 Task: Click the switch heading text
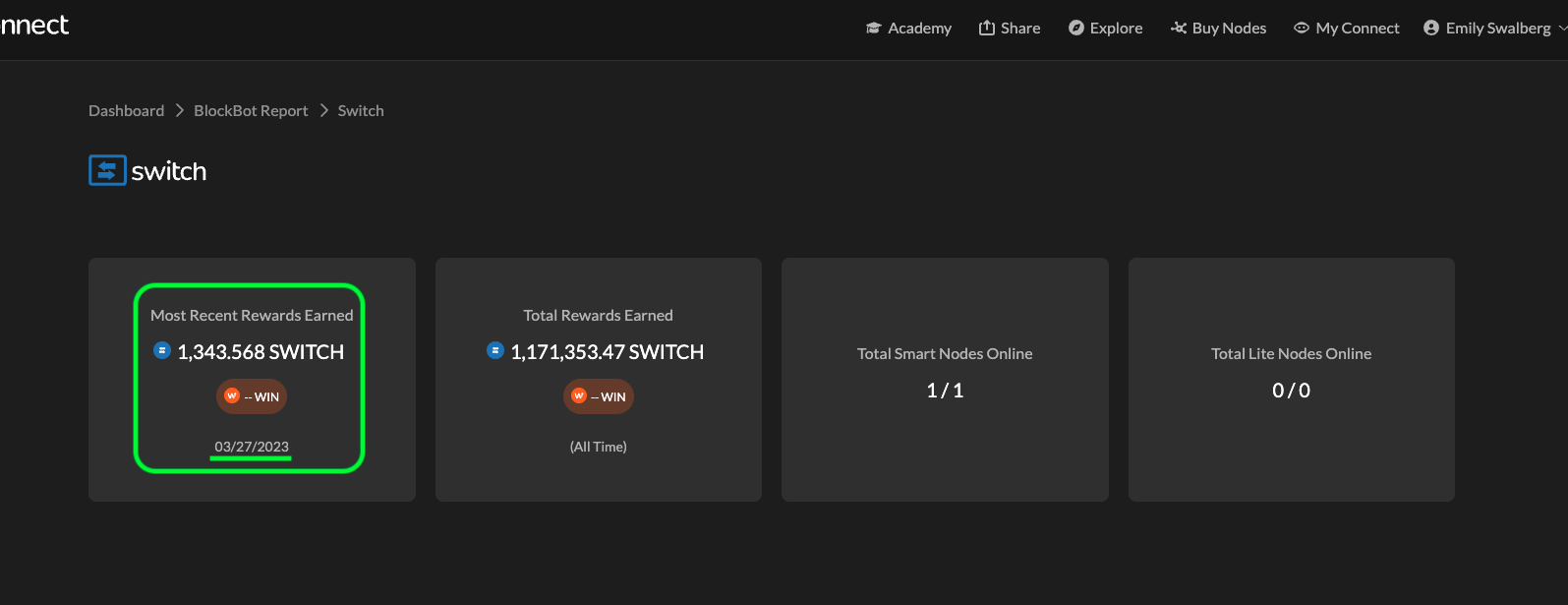(169, 171)
